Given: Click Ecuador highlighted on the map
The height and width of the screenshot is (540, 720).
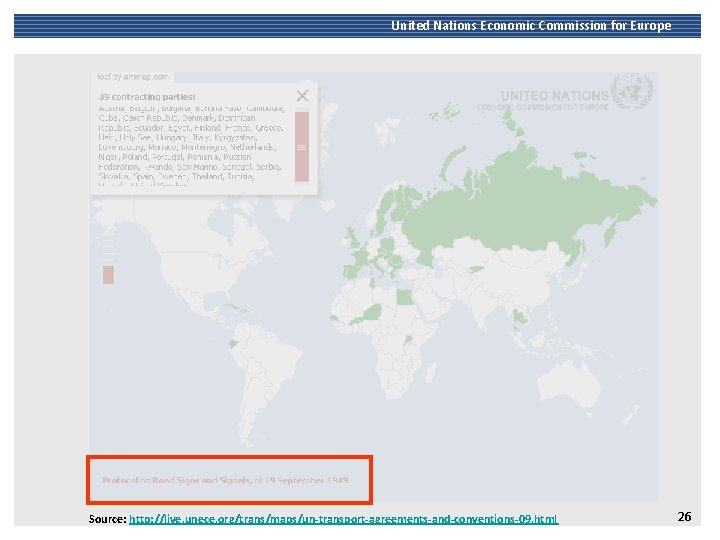Looking at the screenshot, I should (x=233, y=343).
